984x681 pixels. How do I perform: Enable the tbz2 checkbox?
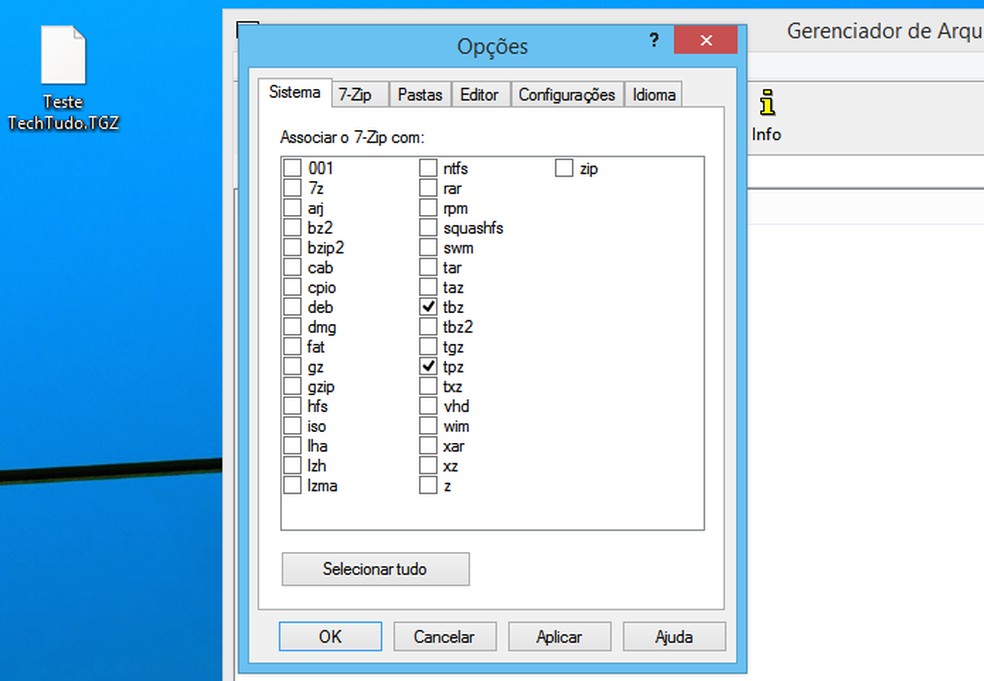pos(428,327)
